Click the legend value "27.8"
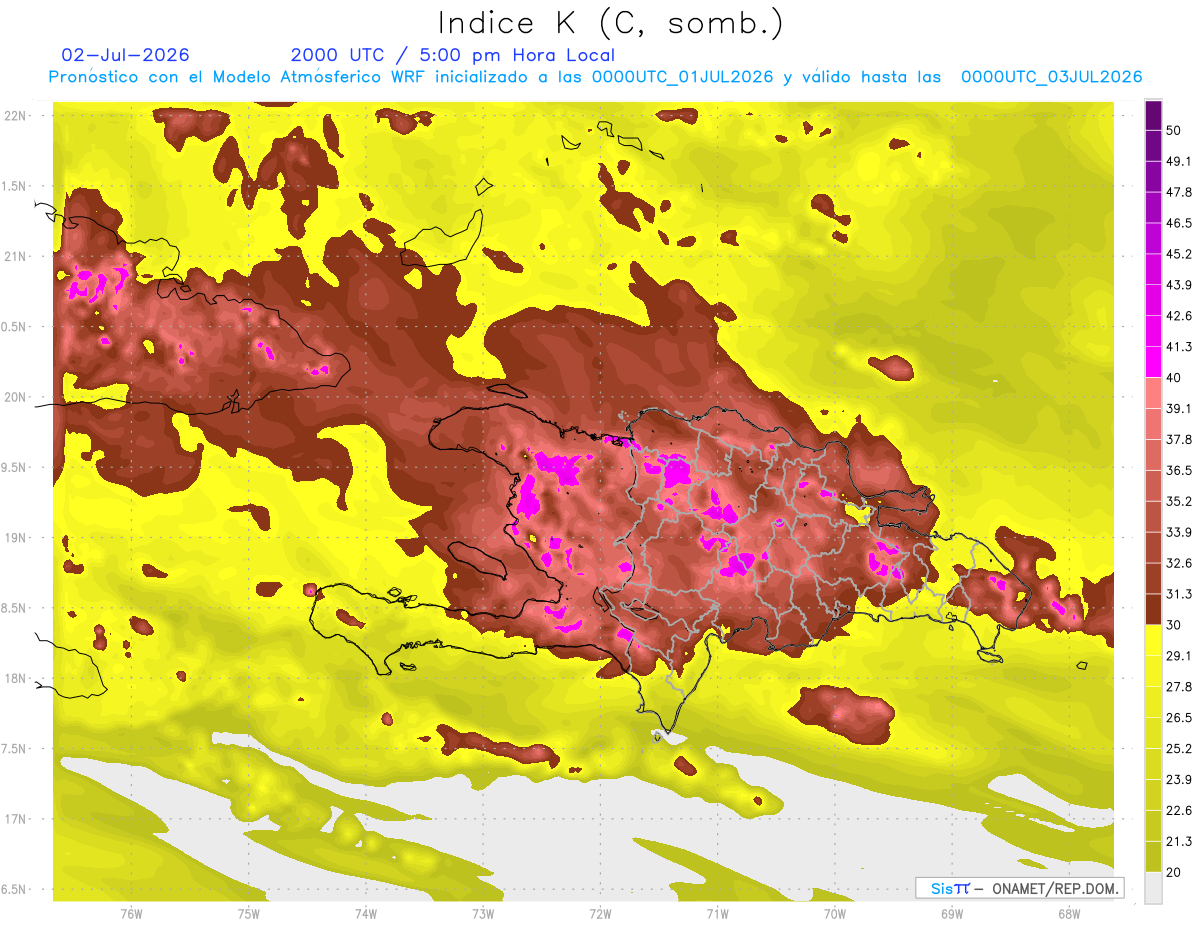 pyautogui.click(x=1179, y=687)
